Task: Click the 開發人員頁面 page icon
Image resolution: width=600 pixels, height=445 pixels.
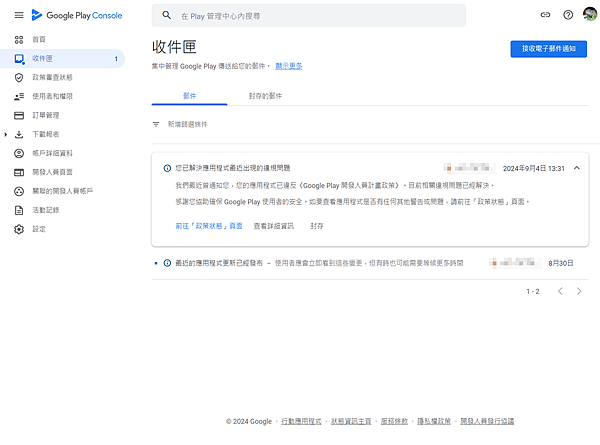Action: click(x=19, y=172)
